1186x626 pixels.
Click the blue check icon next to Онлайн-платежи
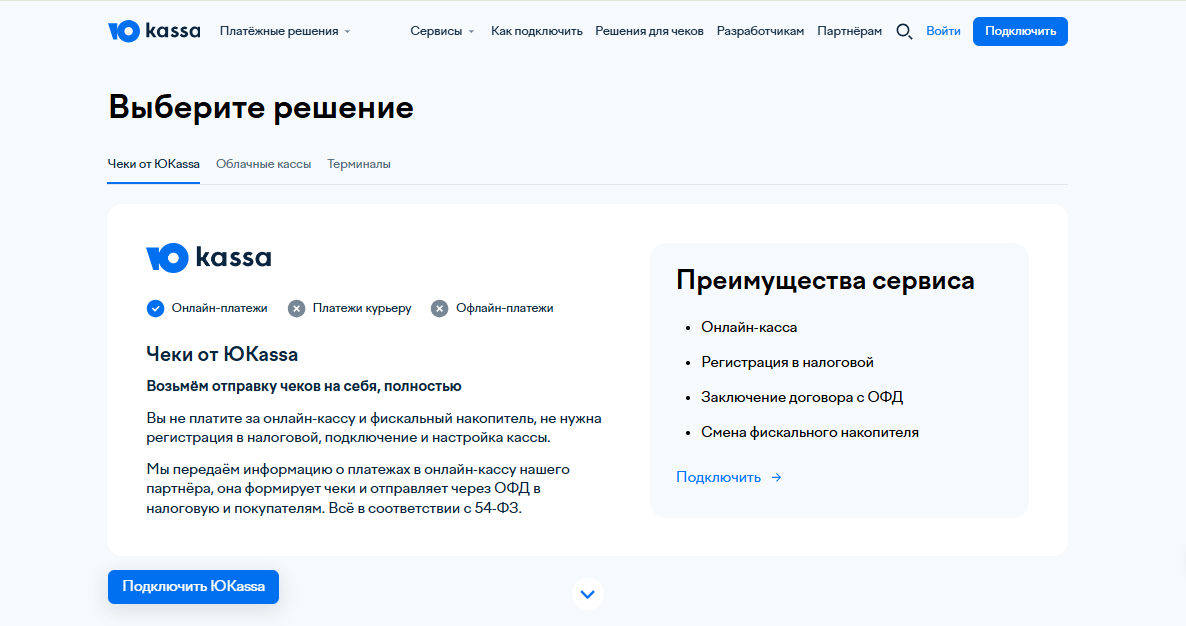coord(155,308)
